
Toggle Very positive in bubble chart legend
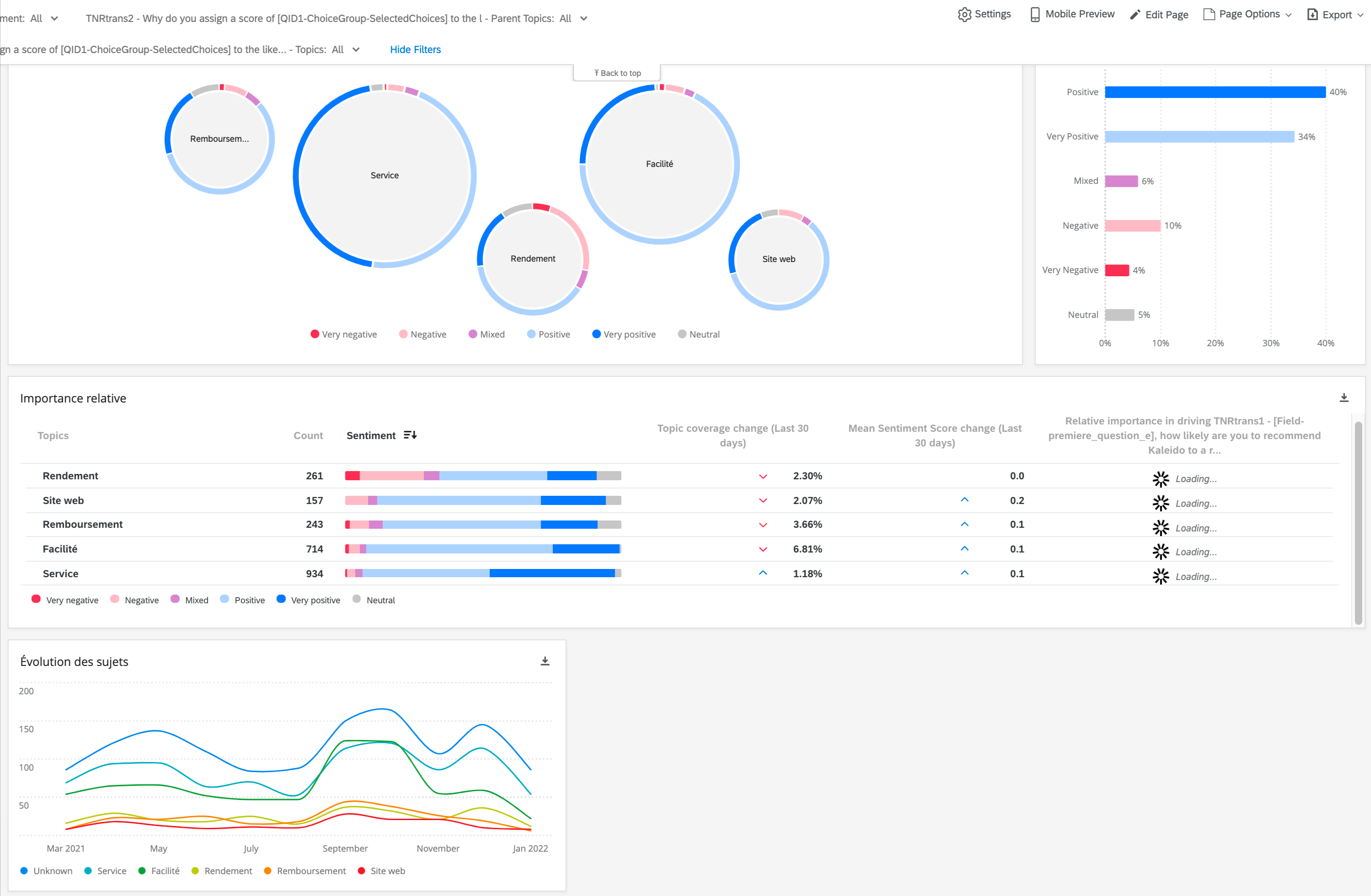pos(623,334)
